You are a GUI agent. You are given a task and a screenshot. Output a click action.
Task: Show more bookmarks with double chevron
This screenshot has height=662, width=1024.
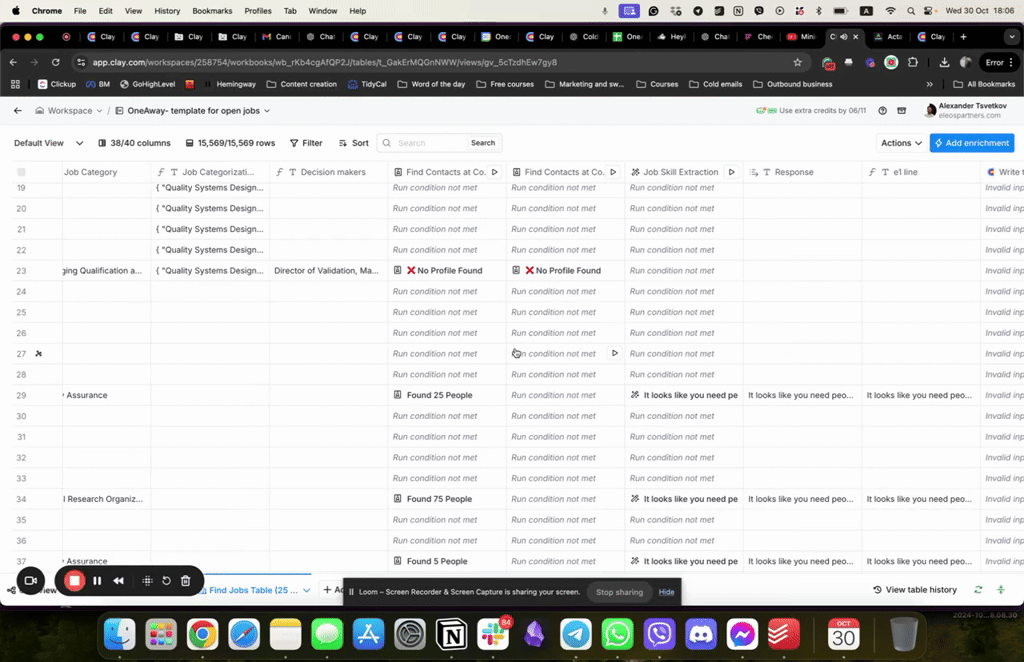[929, 84]
